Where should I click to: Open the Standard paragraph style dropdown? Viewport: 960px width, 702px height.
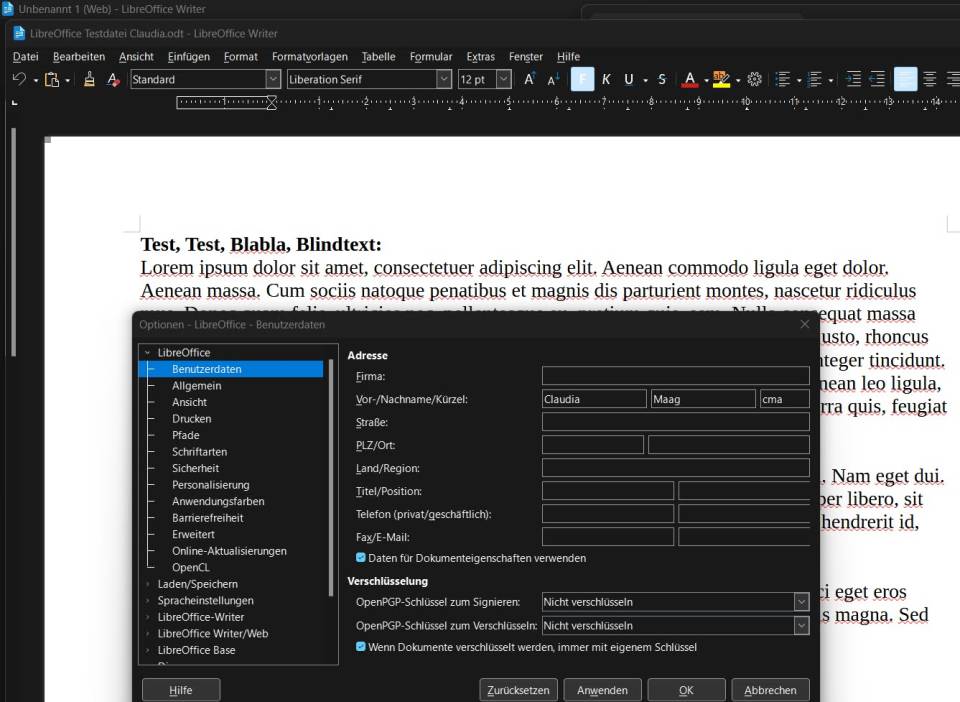(x=274, y=78)
